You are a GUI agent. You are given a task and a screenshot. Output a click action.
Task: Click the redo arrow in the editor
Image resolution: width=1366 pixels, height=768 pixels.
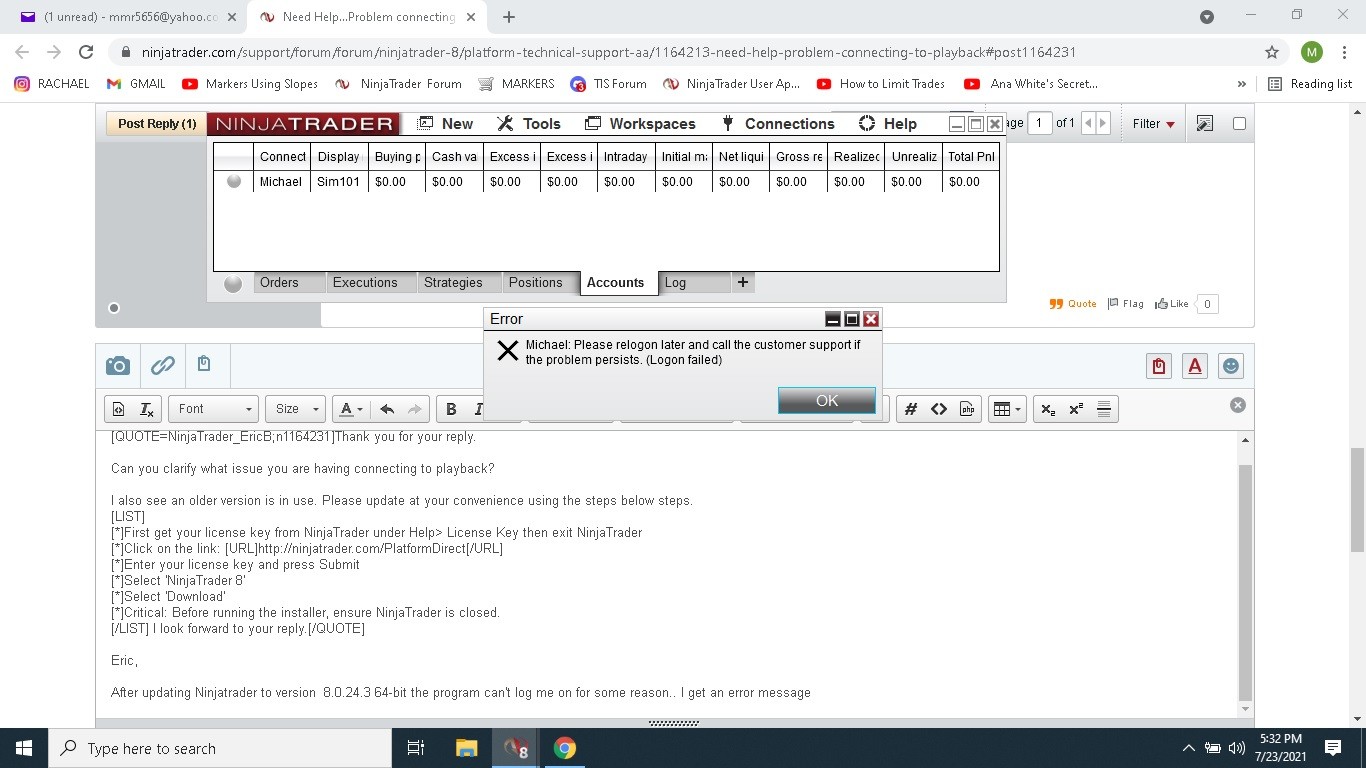click(x=415, y=409)
